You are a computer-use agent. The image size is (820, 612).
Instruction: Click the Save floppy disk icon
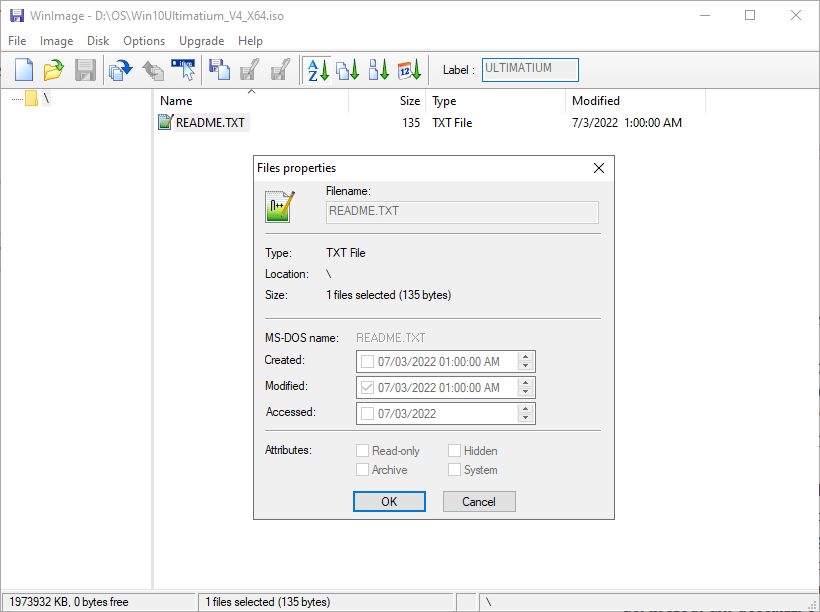coord(85,70)
